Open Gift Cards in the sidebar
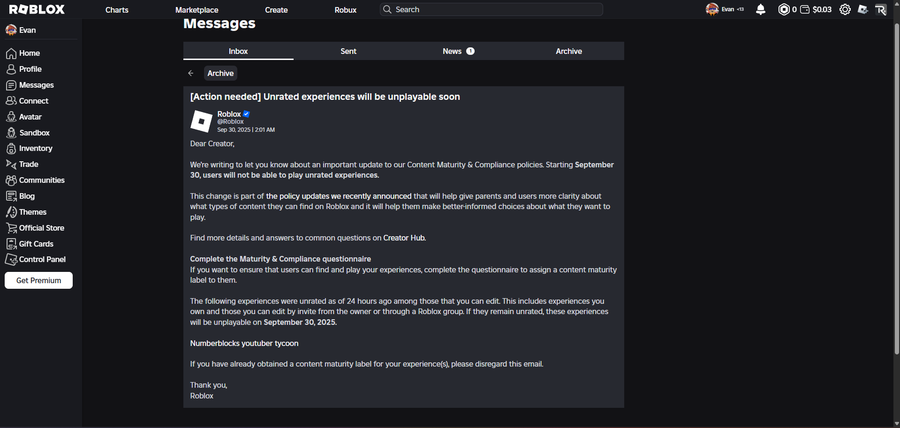The height and width of the screenshot is (428, 900). [x=35, y=244]
